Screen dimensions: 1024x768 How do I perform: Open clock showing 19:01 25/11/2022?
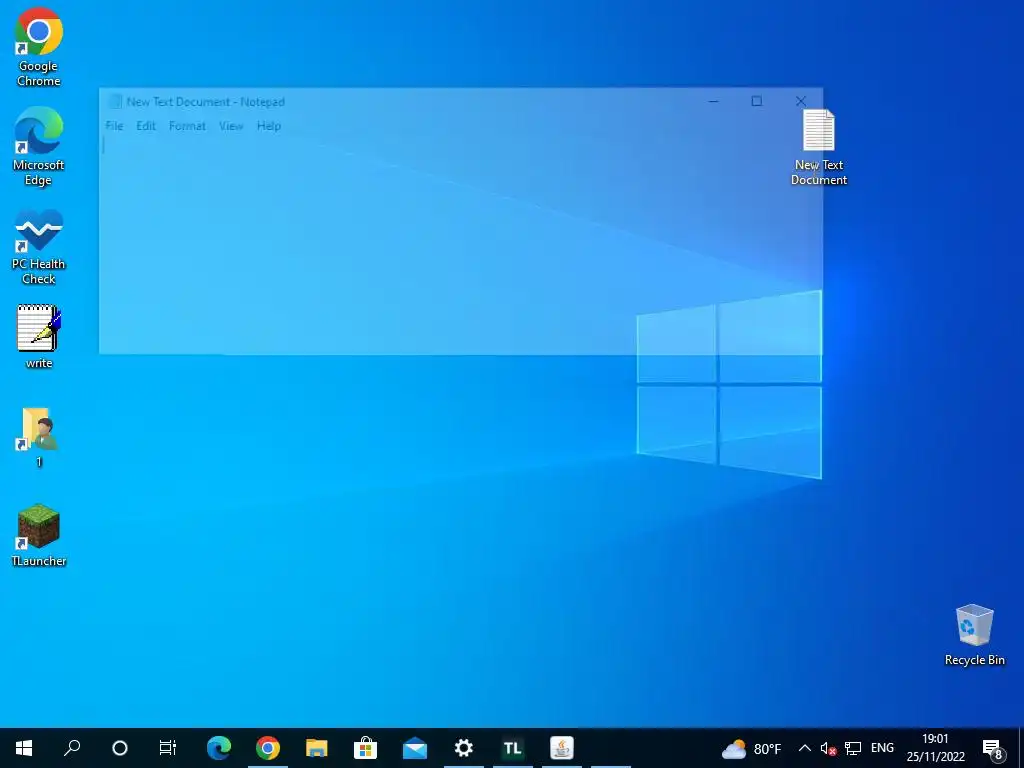point(935,748)
